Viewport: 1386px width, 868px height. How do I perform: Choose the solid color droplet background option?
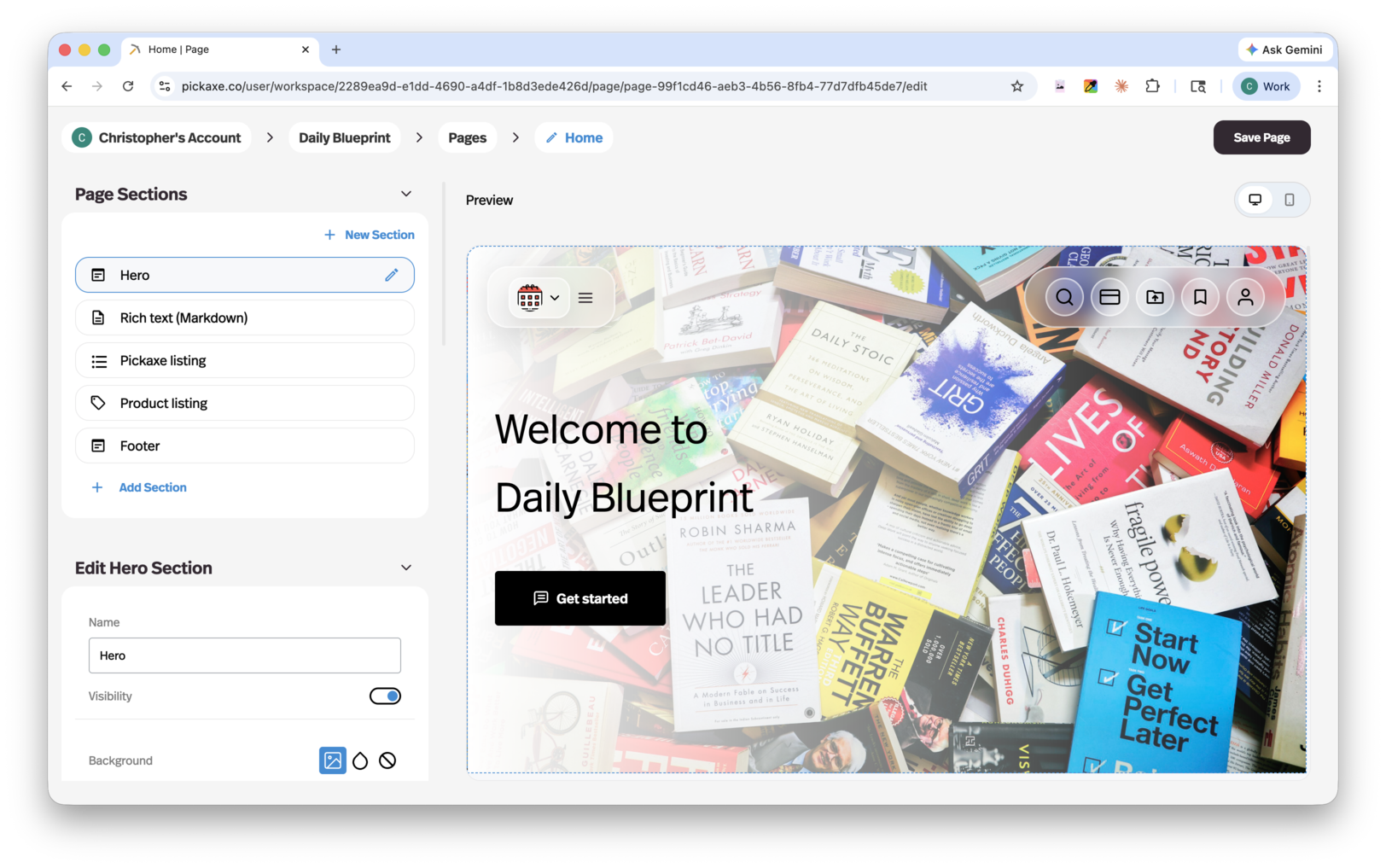click(360, 760)
